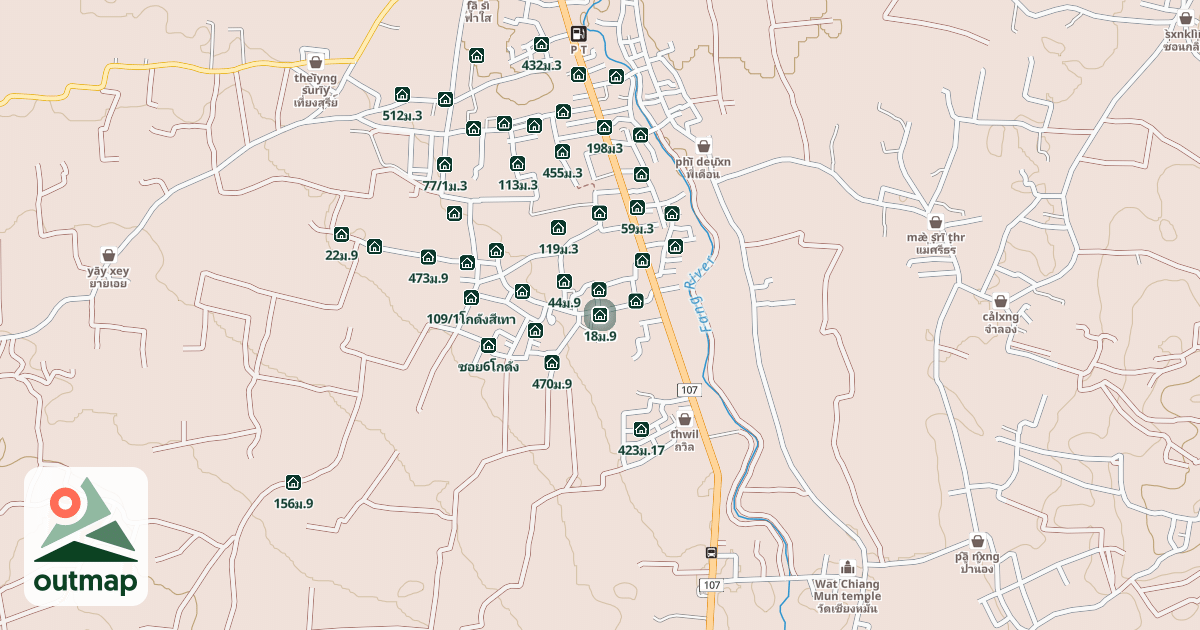Open the thwil shop icon

coord(684,419)
